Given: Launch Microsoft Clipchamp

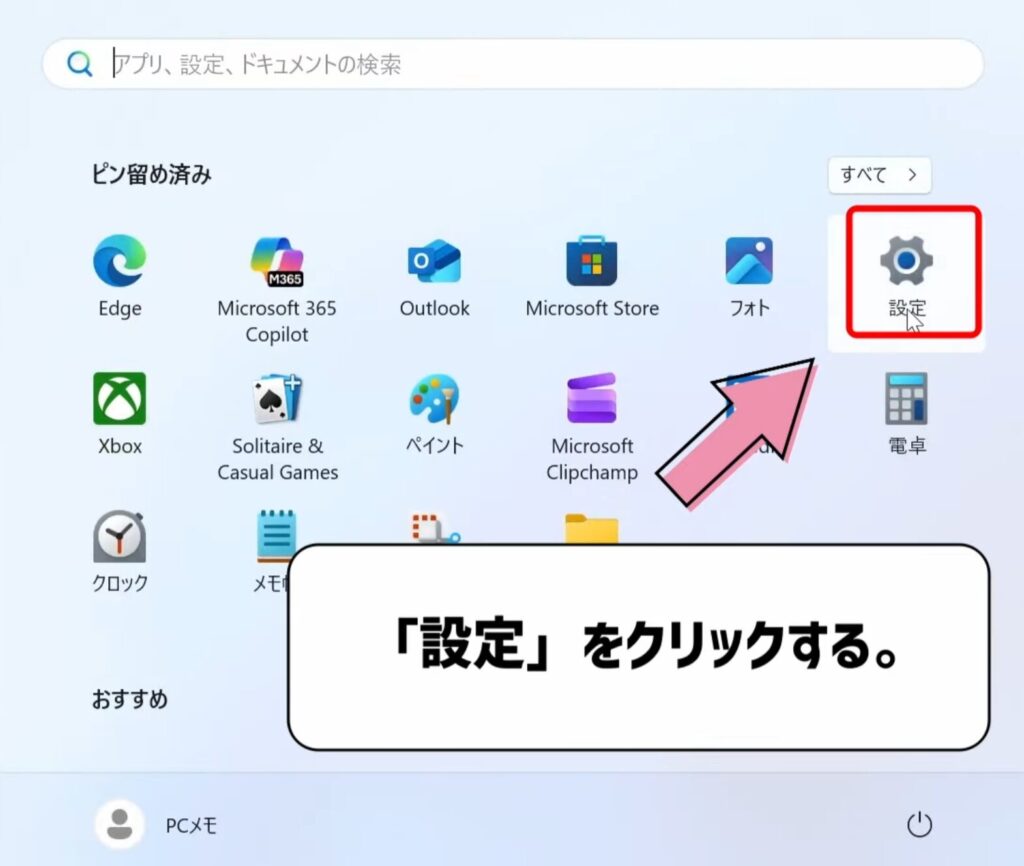Looking at the screenshot, I should coord(592,400).
